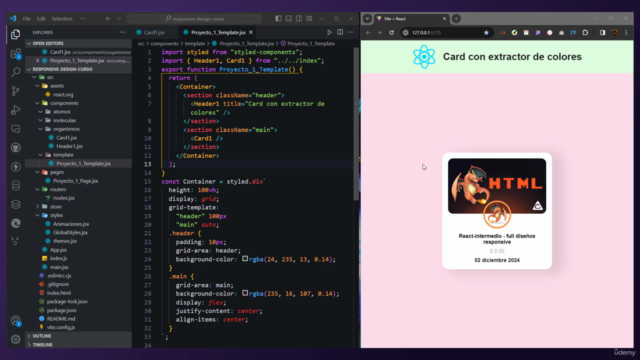This screenshot has height=360, width=640.
Task: Click breadcrumb item components
Action: [164, 43]
